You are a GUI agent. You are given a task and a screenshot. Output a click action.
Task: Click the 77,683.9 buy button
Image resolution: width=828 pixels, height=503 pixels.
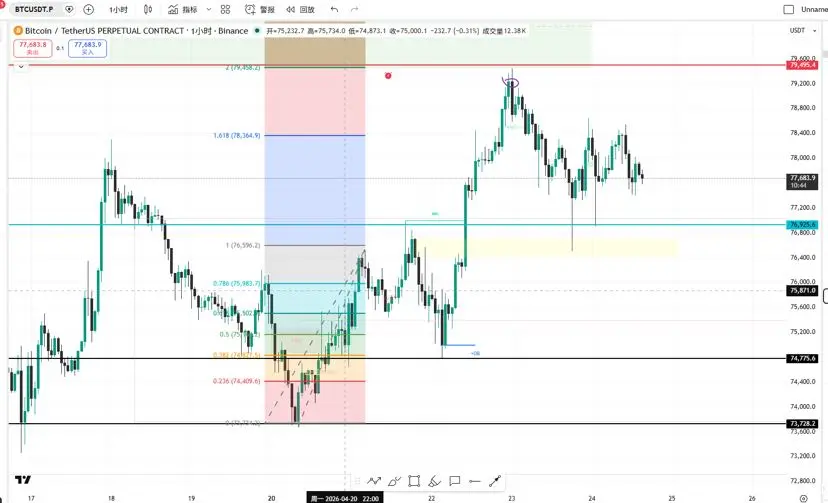87,48
